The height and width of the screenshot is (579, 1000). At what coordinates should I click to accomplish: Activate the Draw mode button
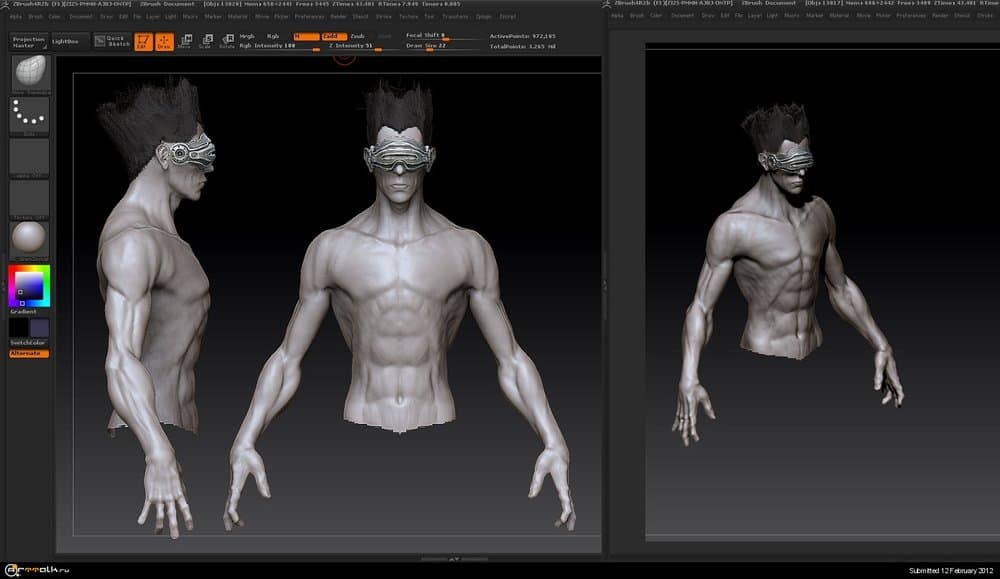pos(163,41)
